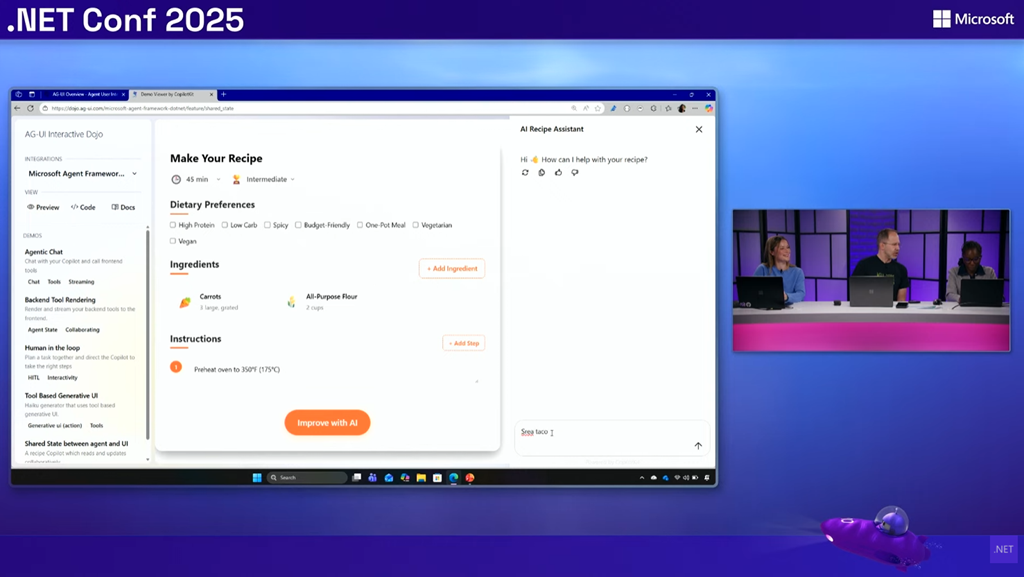Screen dimensions: 1024x577
Task: Switch to AG-UI Overview browser tab
Action: (86, 94)
